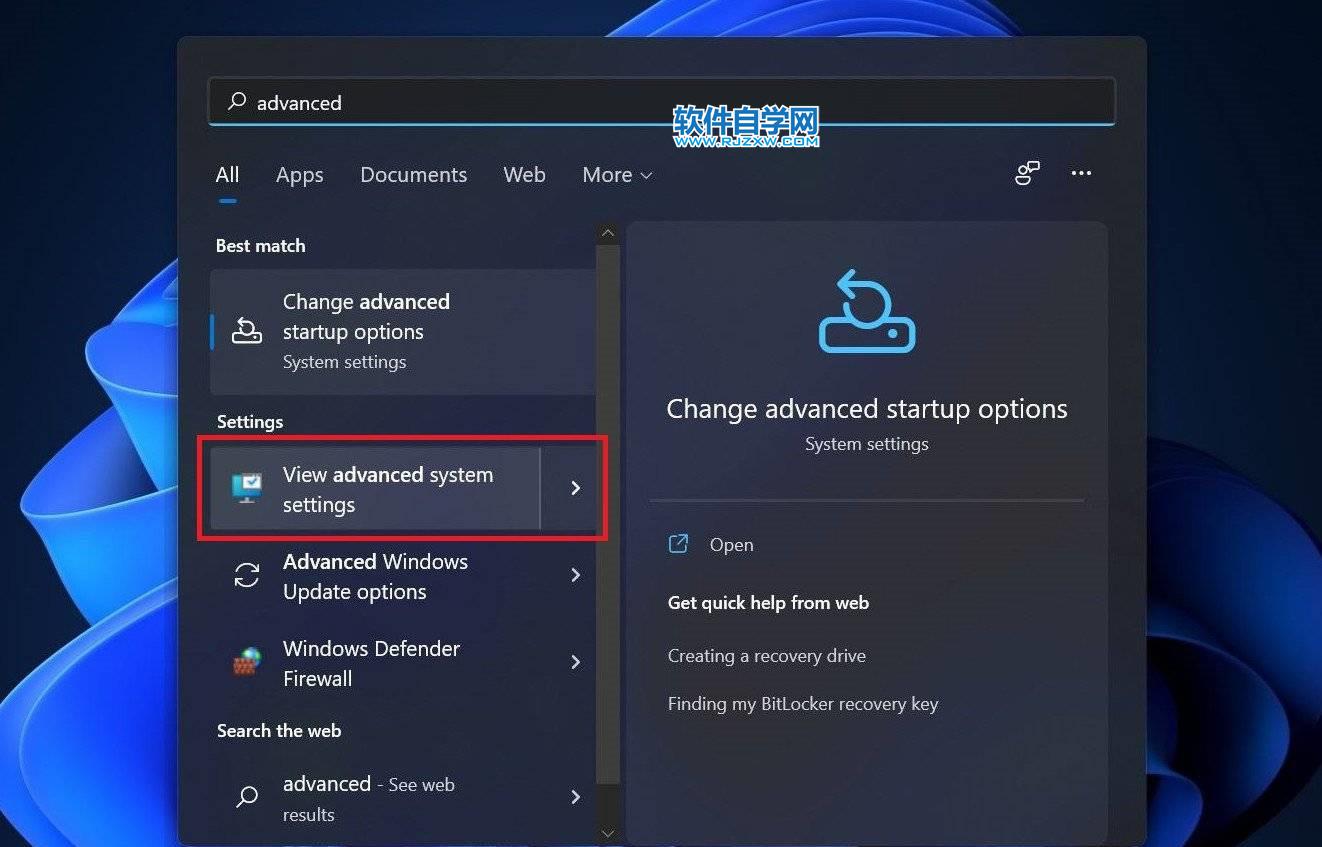Open the More filter dropdown
The height and width of the screenshot is (847, 1322).
click(x=617, y=175)
